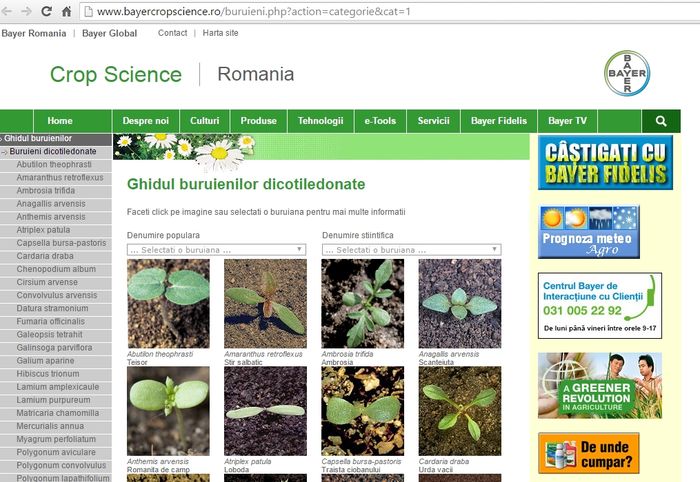Image resolution: width=700 pixels, height=482 pixels.
Task: Click the Bayer cross logo
Action: [627, 73]
